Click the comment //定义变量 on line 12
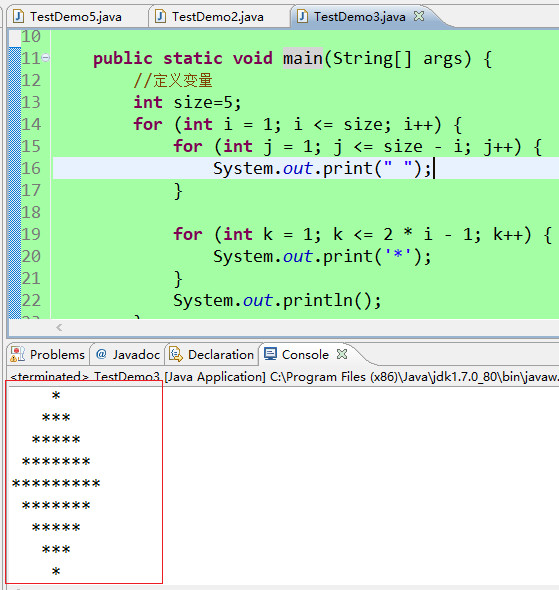Screen dimensions: 559x590 pyautogui.click(x=173, y=81)
